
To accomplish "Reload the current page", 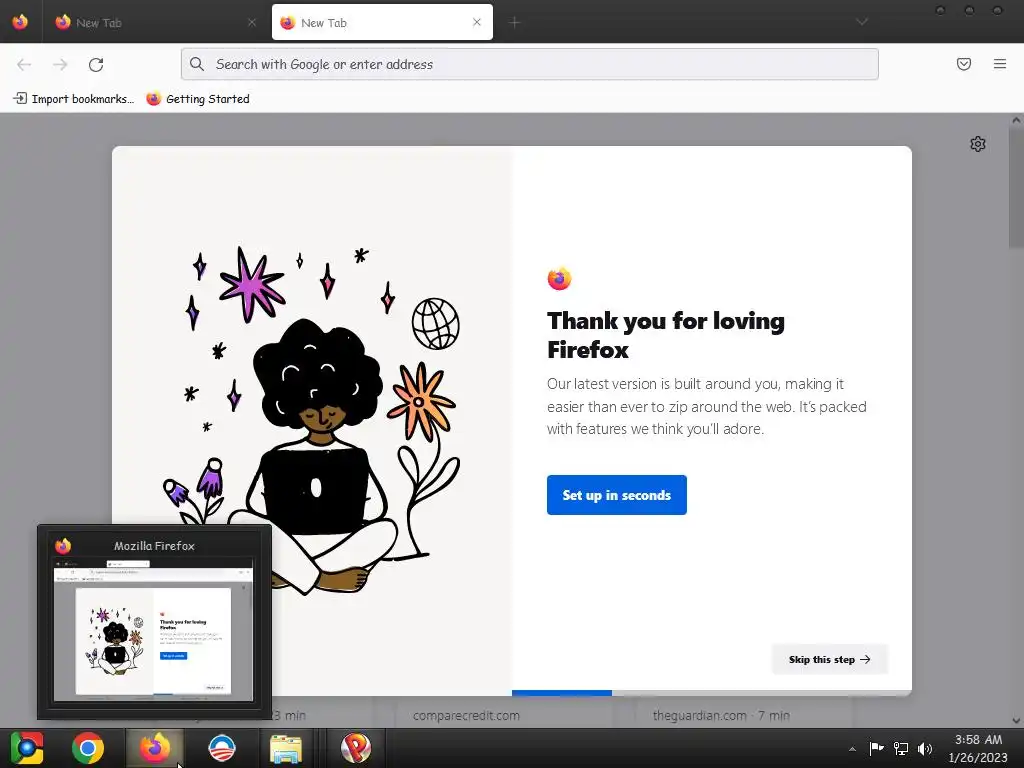I will click(x=96, y=64).
